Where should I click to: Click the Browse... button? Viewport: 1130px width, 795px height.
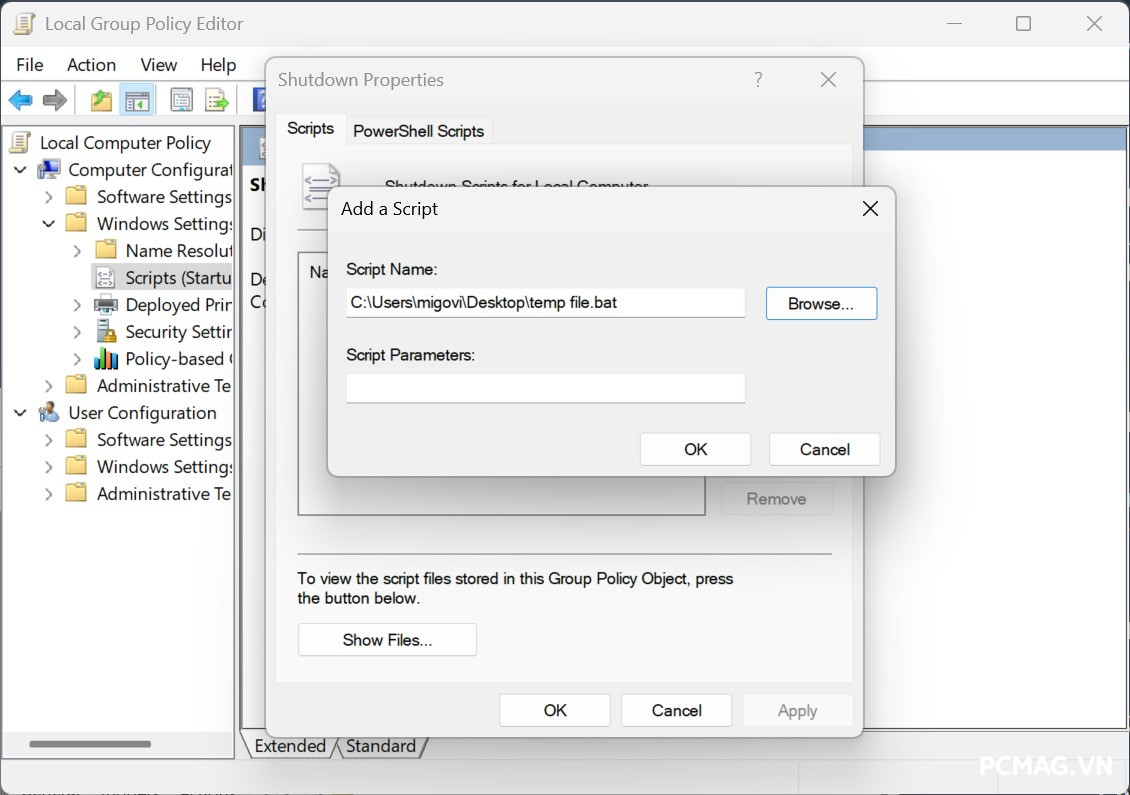pyautogui.click(x=820, y=304)
